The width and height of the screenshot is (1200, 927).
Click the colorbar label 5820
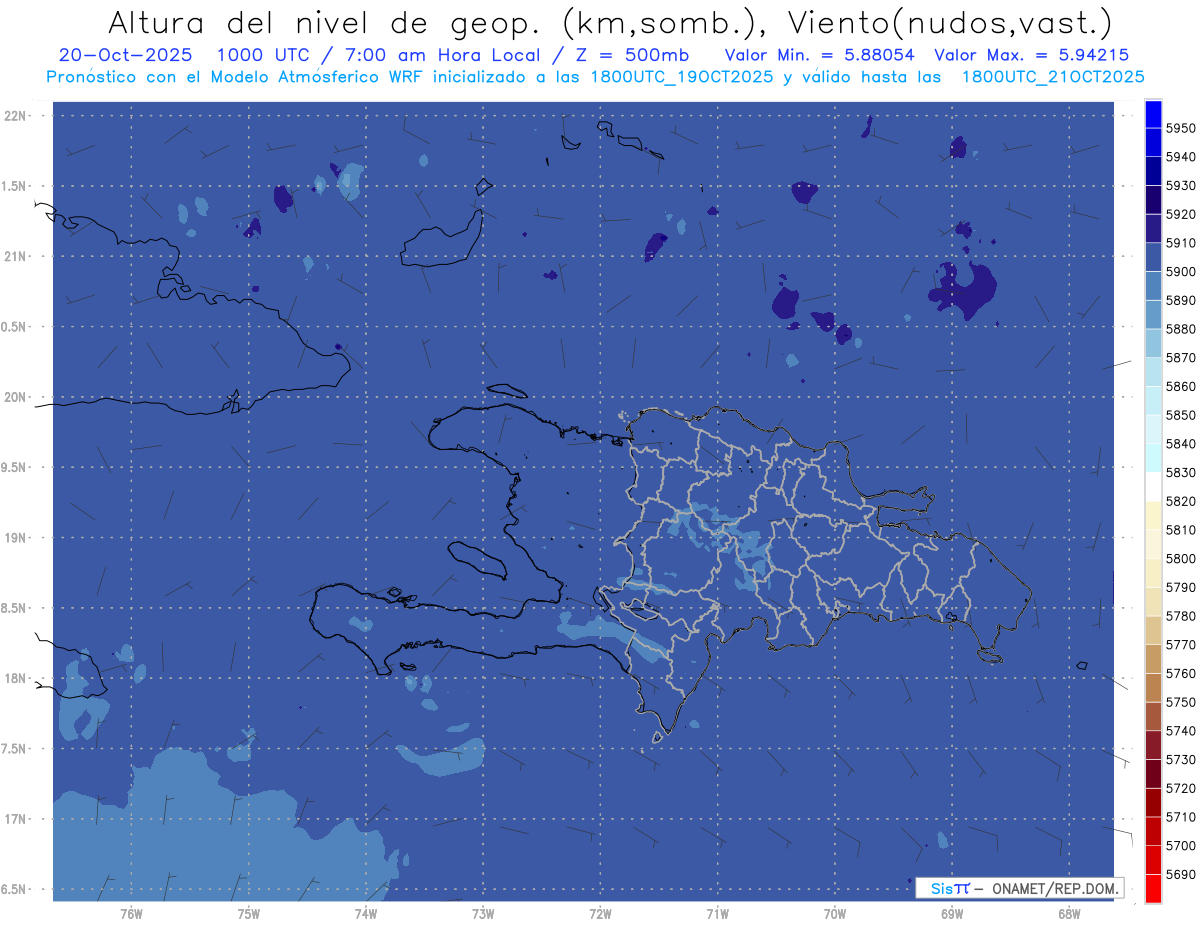point(1180,501)
